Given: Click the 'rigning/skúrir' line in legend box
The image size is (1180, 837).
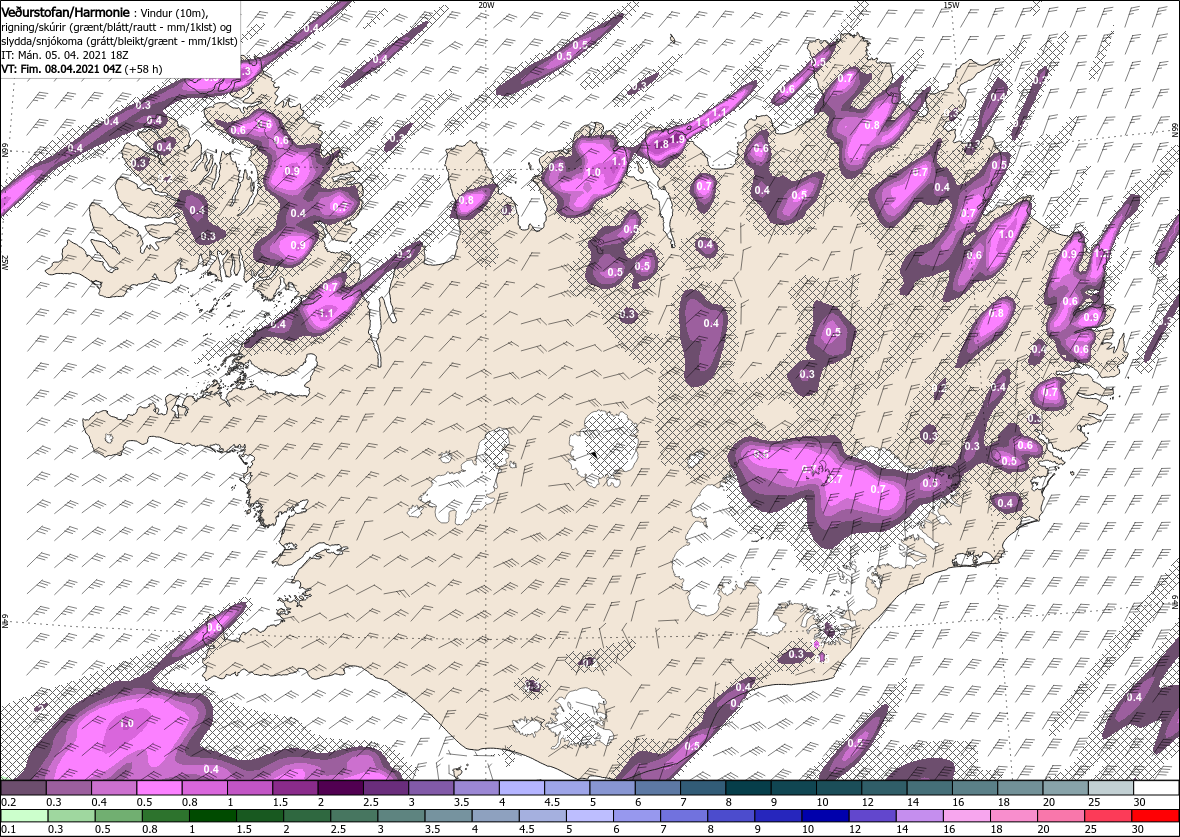Looking at the screenshot, I should pyautogui.click(x=117, y=26).
